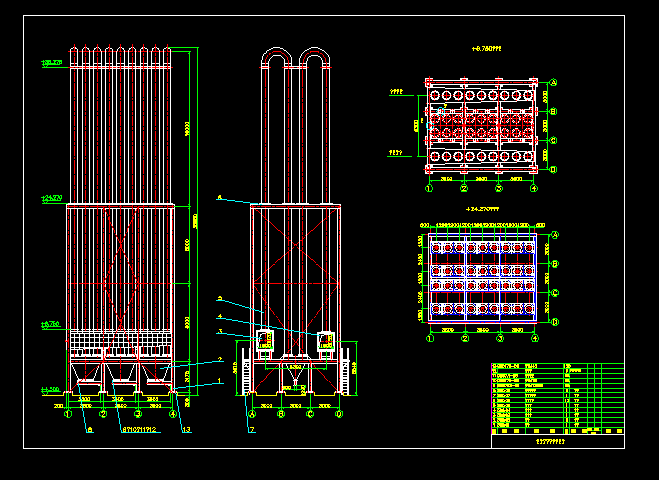
Task: Select grid bubble D under side elevation
Action: point(339,414)
